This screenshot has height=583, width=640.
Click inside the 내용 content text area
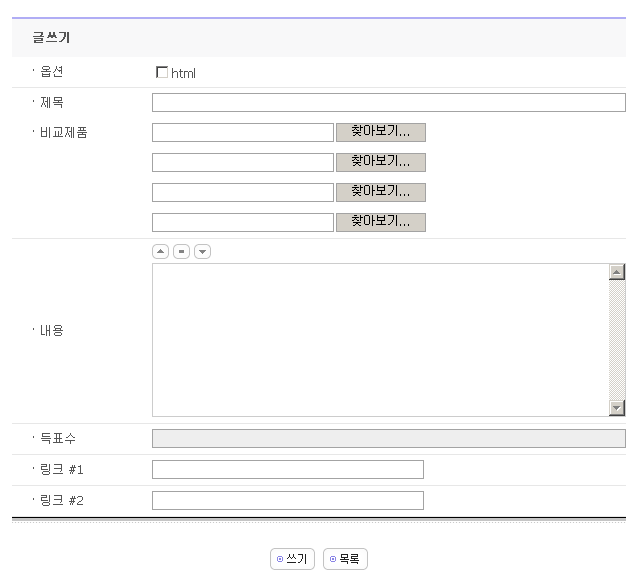pos(380,340)
